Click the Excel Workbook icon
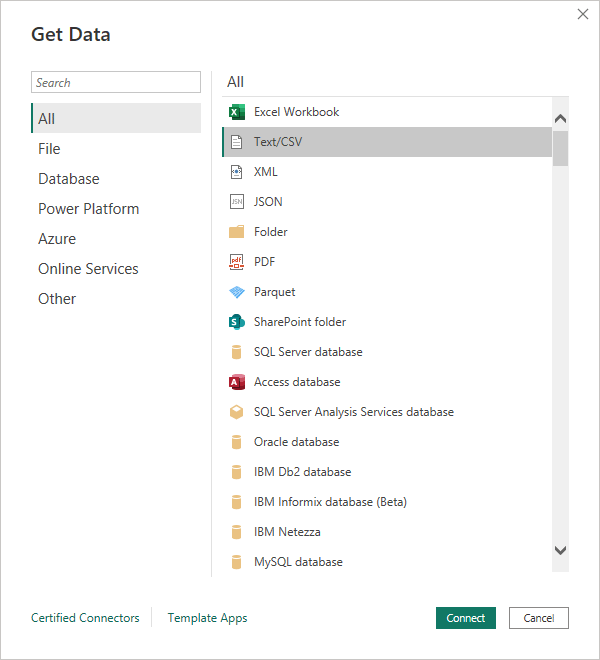This screenshot has width=600, height=660. click(237, 112)
